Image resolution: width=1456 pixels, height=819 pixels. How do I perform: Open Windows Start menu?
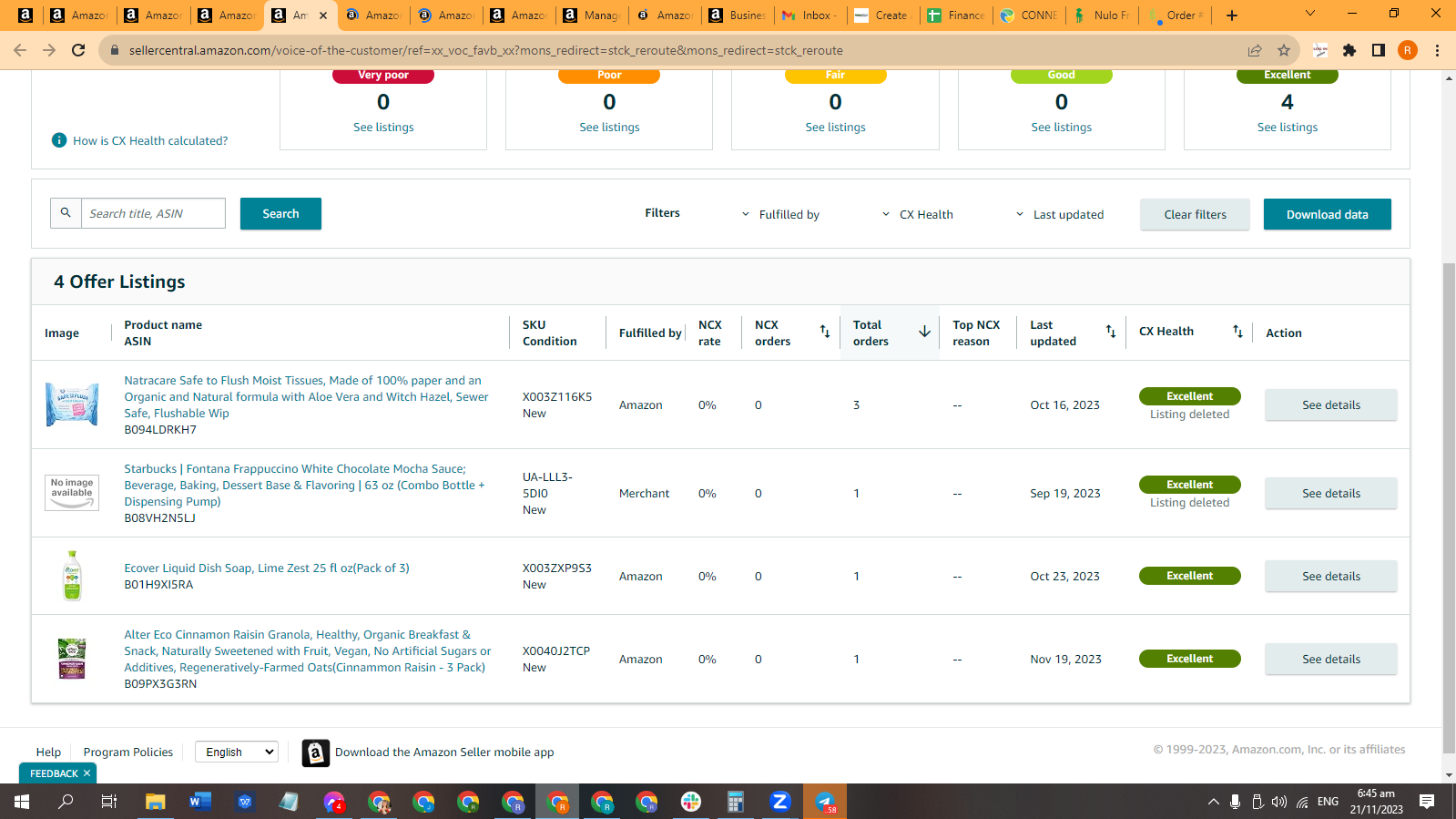[x=22, y=802]
